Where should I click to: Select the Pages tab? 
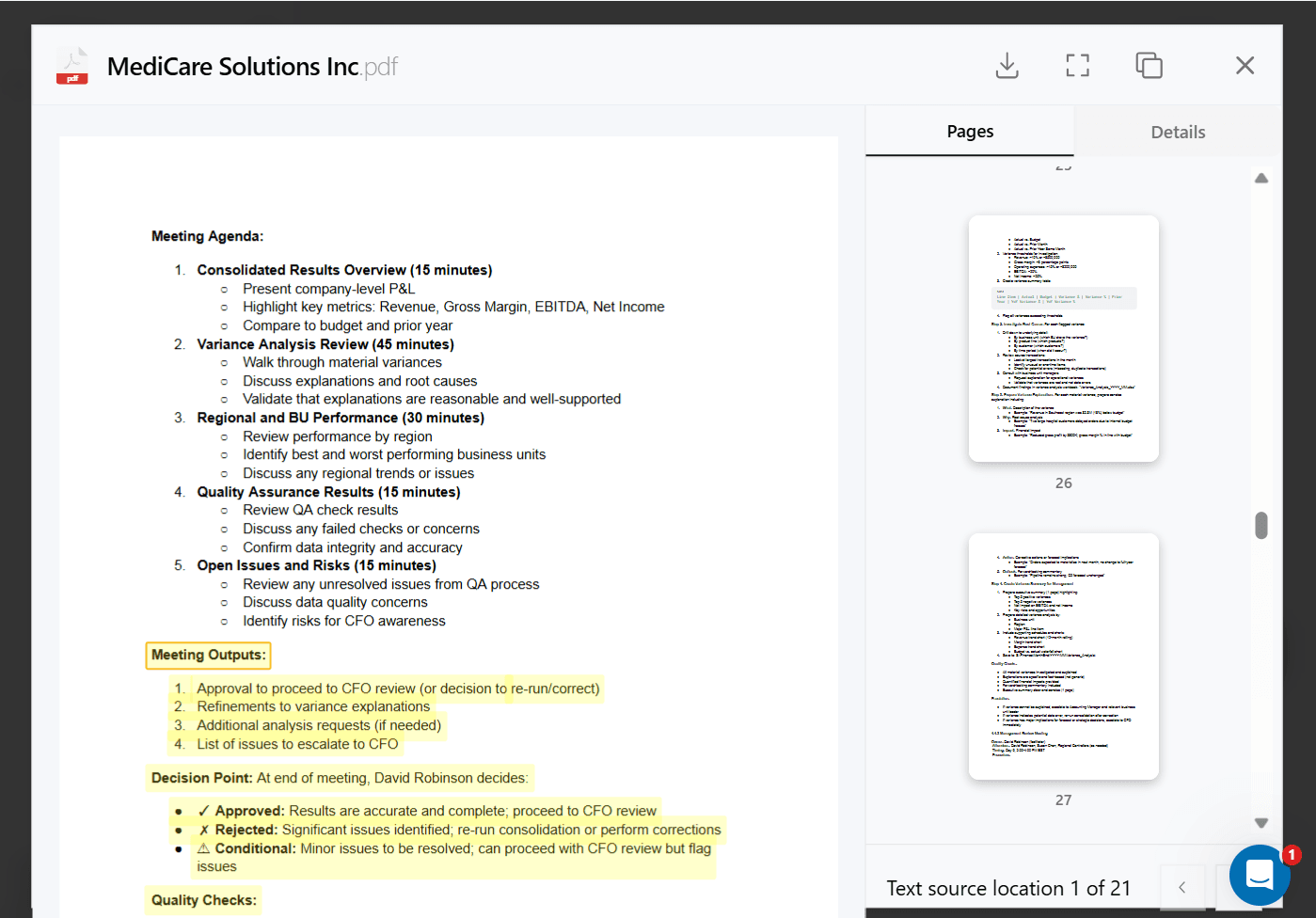[969, 131]
